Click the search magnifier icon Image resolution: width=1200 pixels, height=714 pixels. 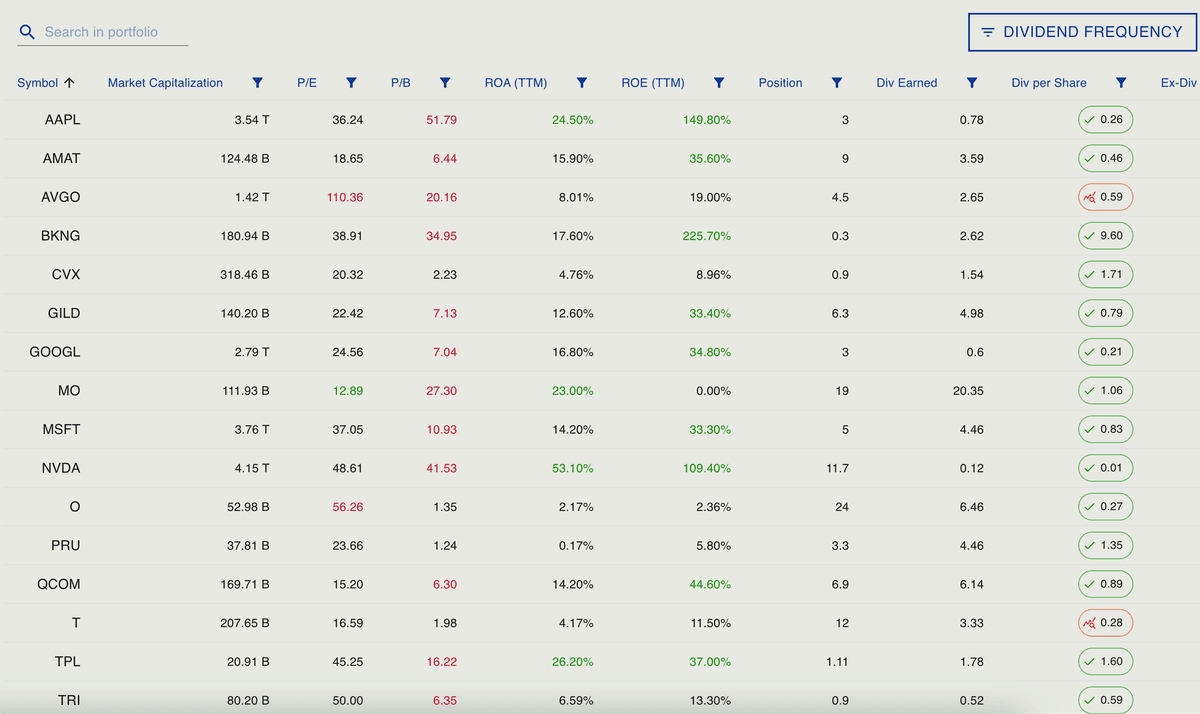[x=26, y=31]
